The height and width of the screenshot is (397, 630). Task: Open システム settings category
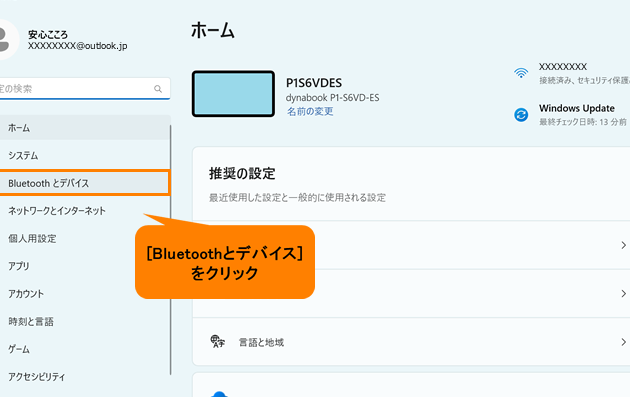[x=84, y=156]
